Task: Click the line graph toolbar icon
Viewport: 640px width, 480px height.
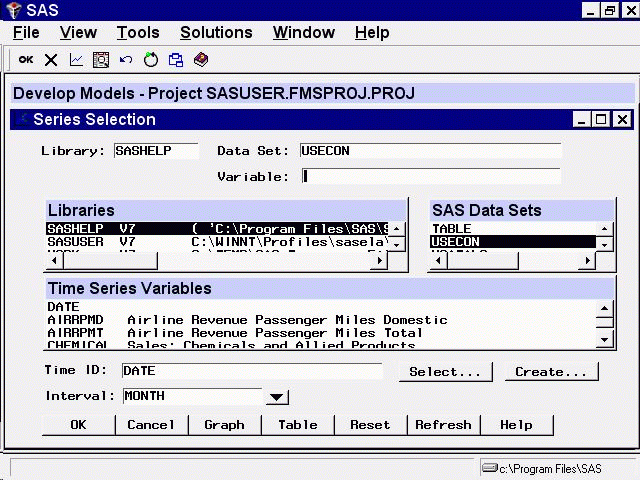Action: pos(76,60)
